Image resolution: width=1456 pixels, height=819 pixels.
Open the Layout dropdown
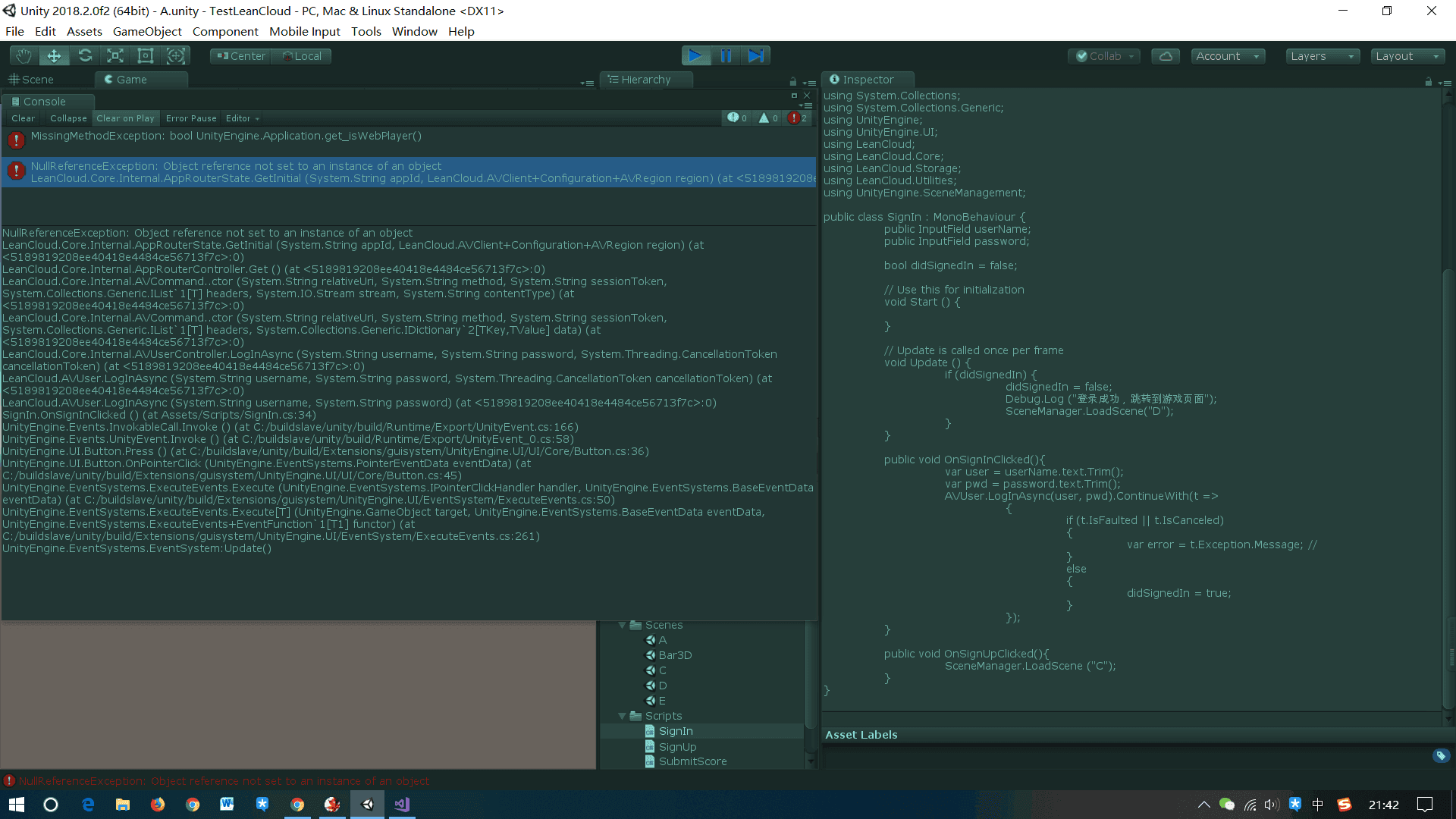click(x=1407, y=56)
